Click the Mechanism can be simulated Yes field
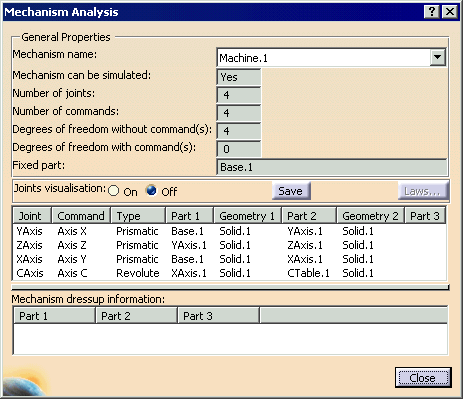Screen dimensions: 463x399 (x=239, y=77)
